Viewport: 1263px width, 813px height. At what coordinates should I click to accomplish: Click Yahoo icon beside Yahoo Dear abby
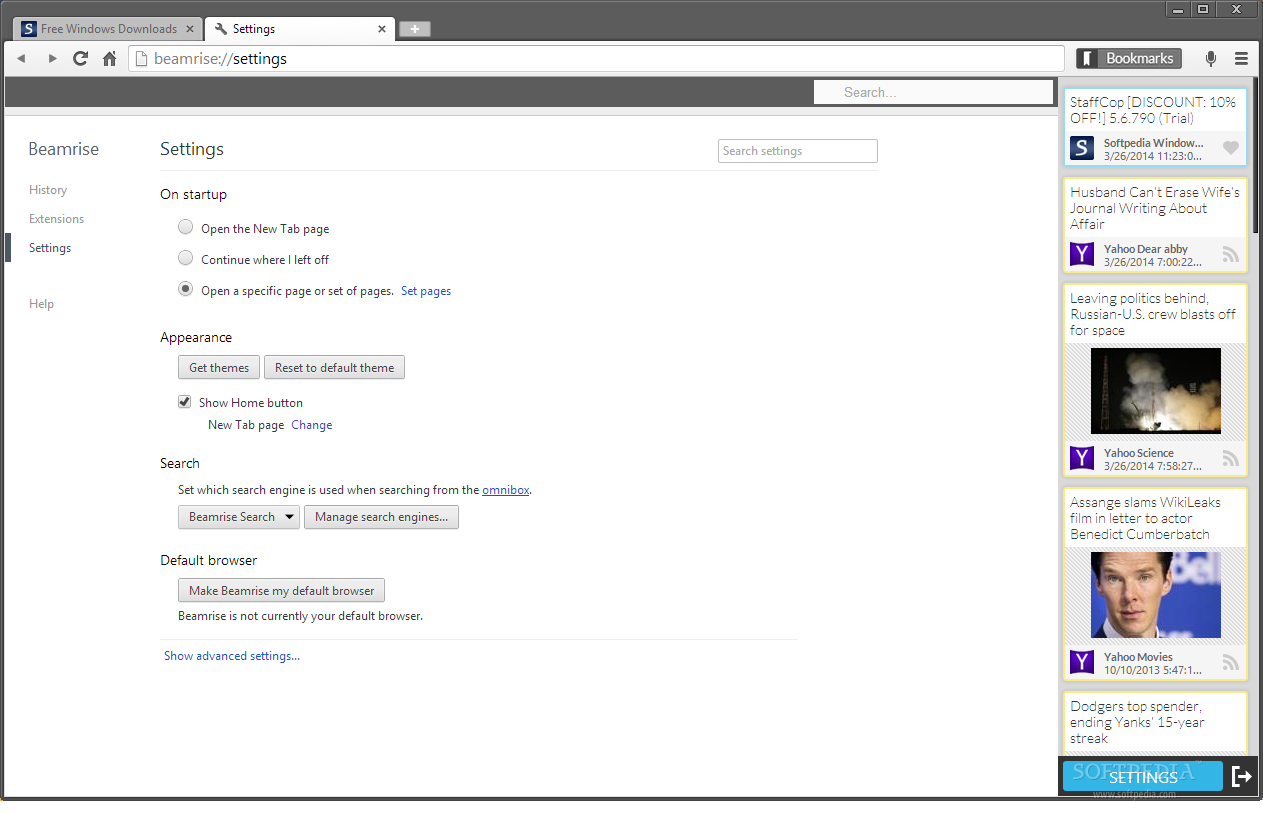click(x=1082, y=254)
